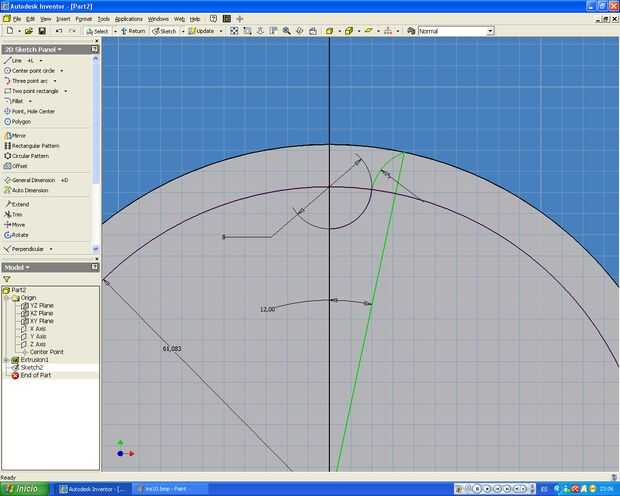Click the Rotate view toolbar icon
Image resolution: width=620 pixels, height=496 pixels.
coord(299,31)
